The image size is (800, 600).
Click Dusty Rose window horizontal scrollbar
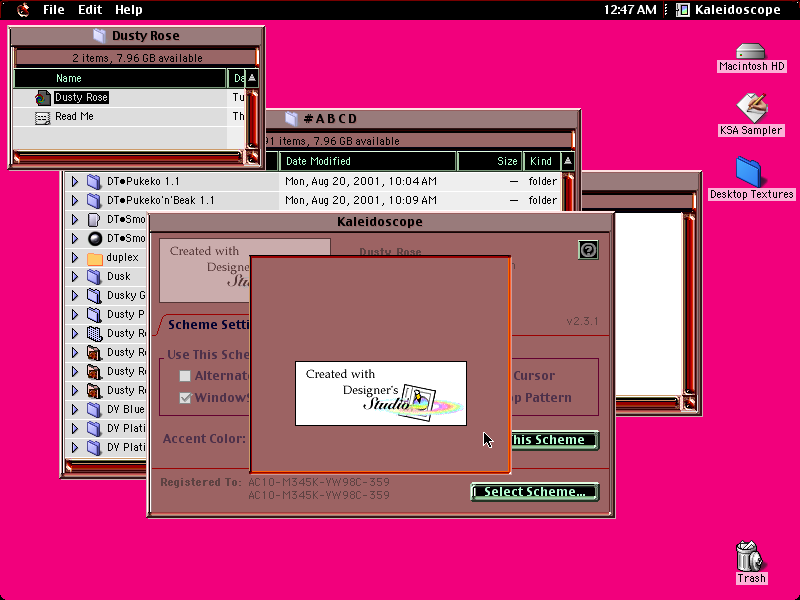pos(128,157)
